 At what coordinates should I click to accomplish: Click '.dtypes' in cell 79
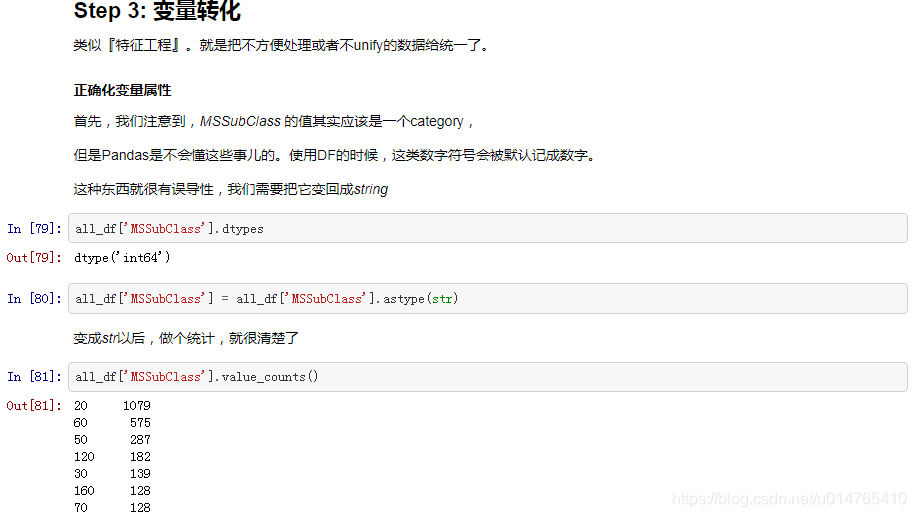[x=240, y=229]
